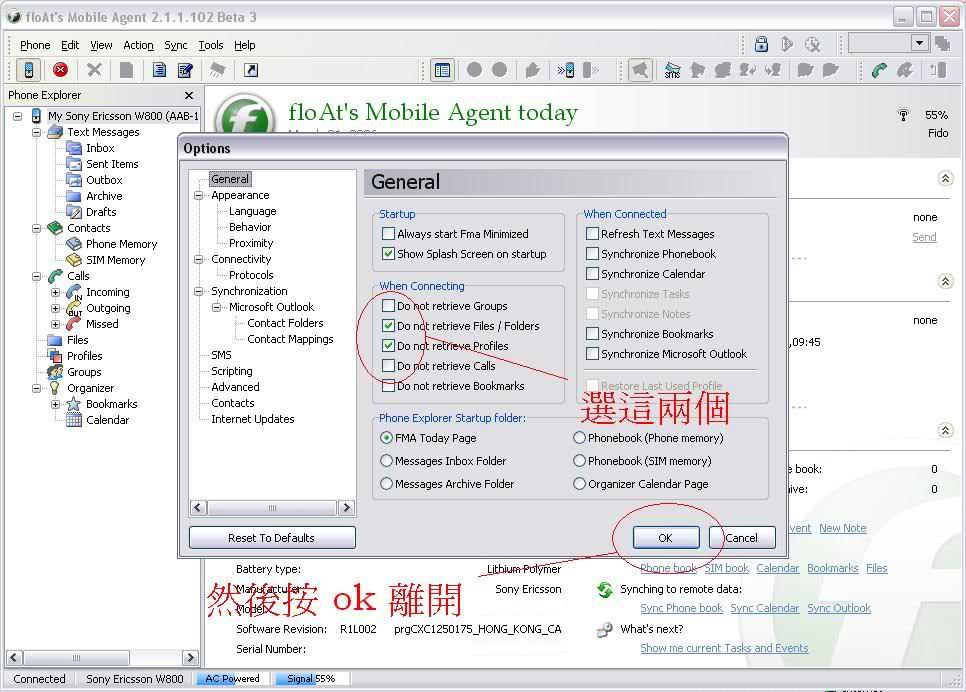The height and width of the screenshot is (692, 966).
Task: Open Profiles icon in Phone Explorer
Action: [55, 356]
